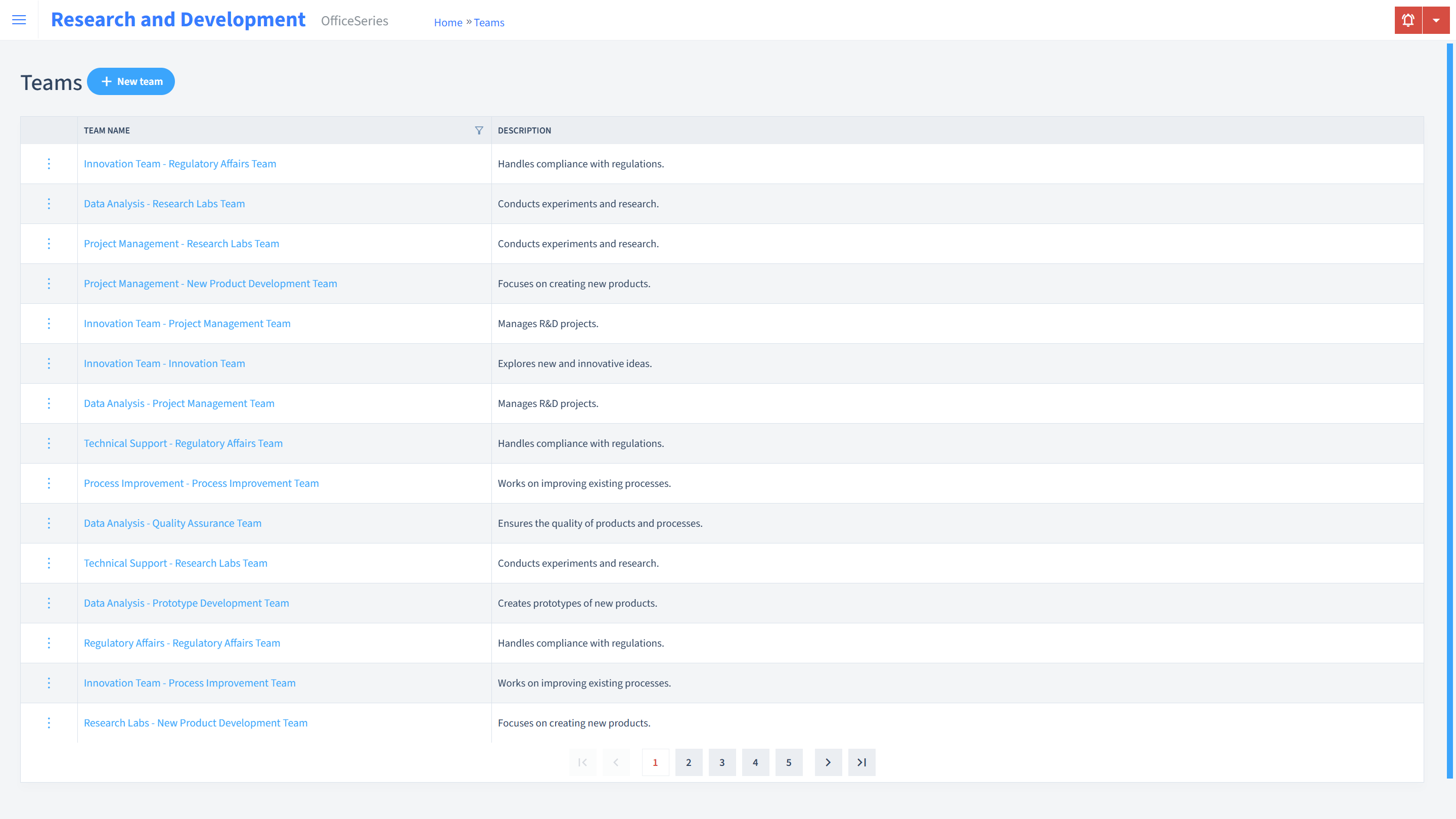
Task: Click the three-dot menu for Technical Support Regulatory row
Action: [48, 443]
